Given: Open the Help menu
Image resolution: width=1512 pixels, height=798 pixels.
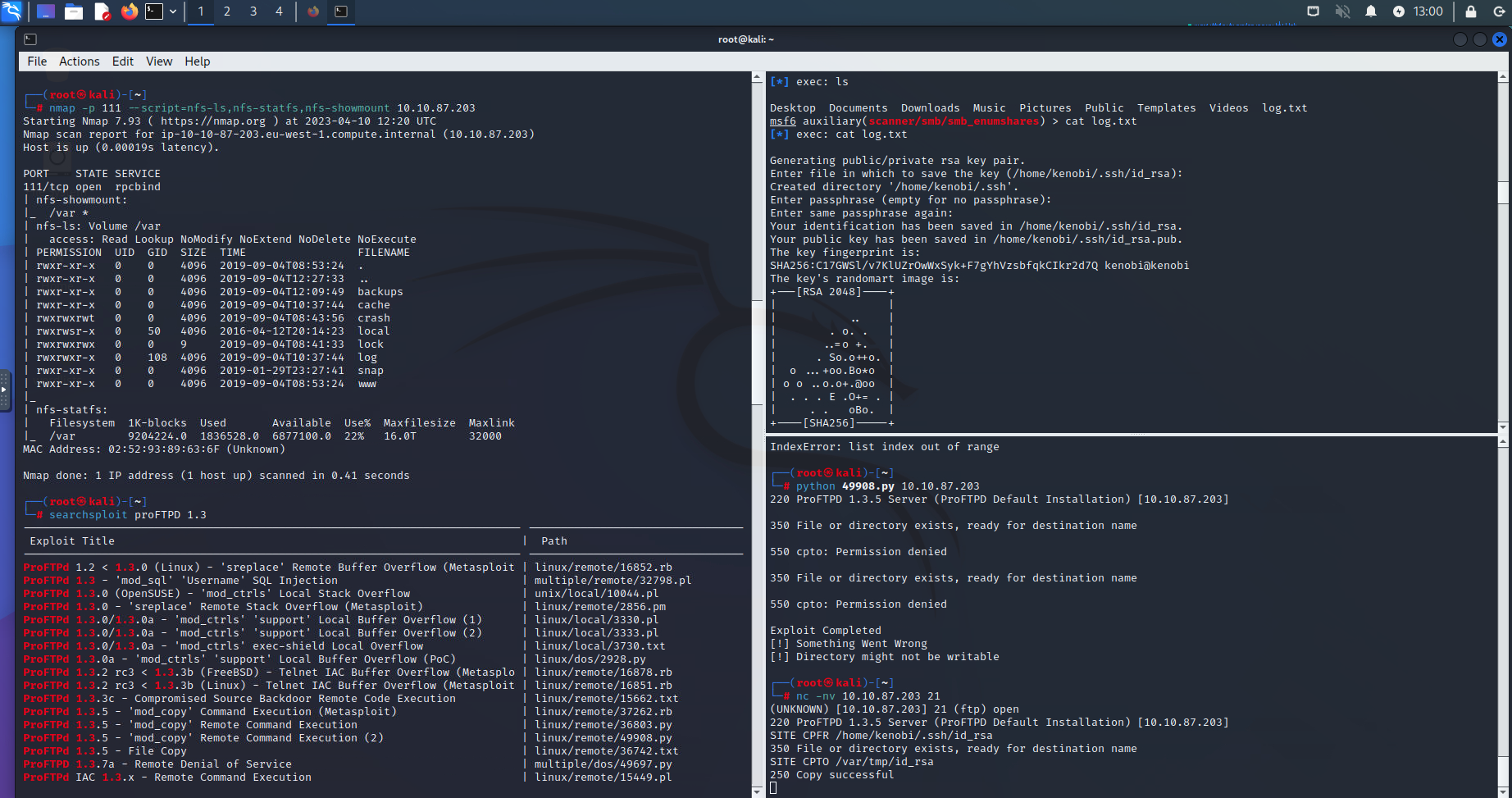Looking at the screenshot, I should 198,62.
